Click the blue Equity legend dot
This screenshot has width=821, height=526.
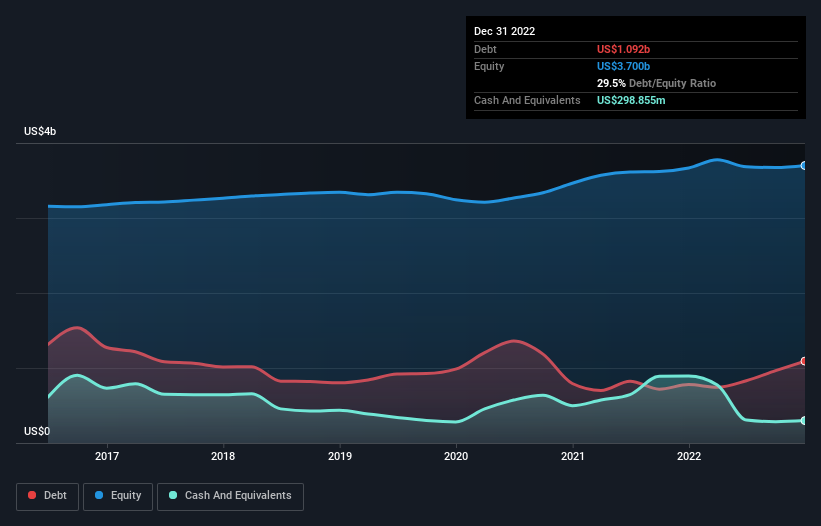pos(99,495)
